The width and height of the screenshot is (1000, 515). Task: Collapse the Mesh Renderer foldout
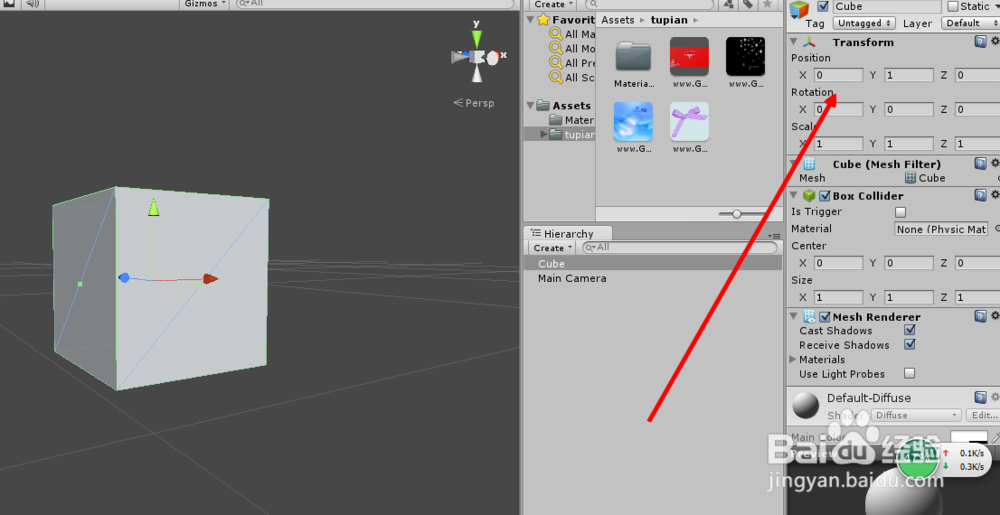[x=794, y=316]
